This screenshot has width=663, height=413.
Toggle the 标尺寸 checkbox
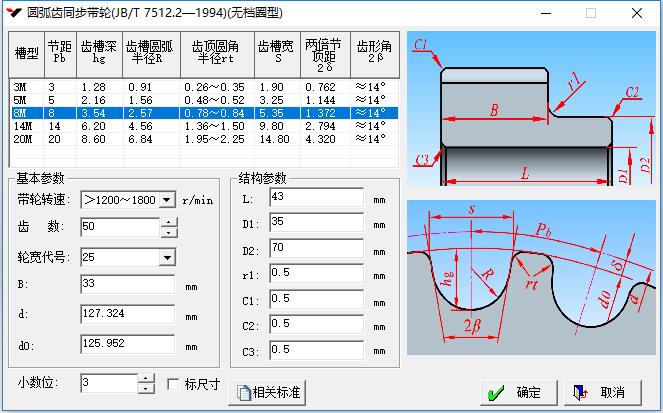(x=173, y=384)
